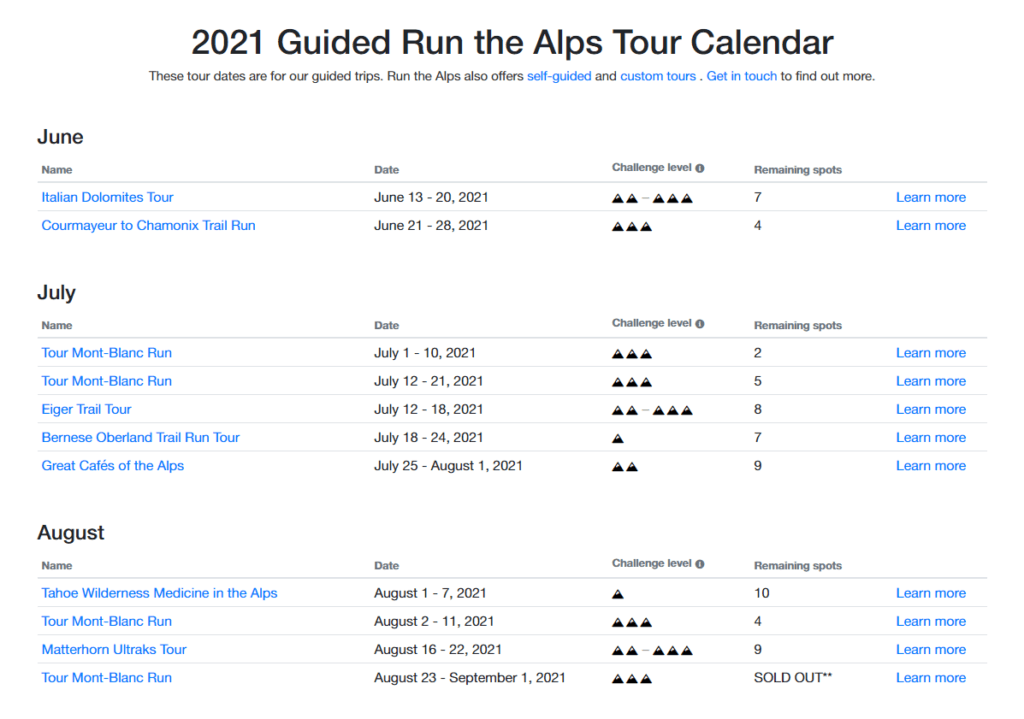The width and height of the screenshot is (1024, 719).
Task: Open the custom tours link
Action: pyautogui.click(x=658, y=76)
